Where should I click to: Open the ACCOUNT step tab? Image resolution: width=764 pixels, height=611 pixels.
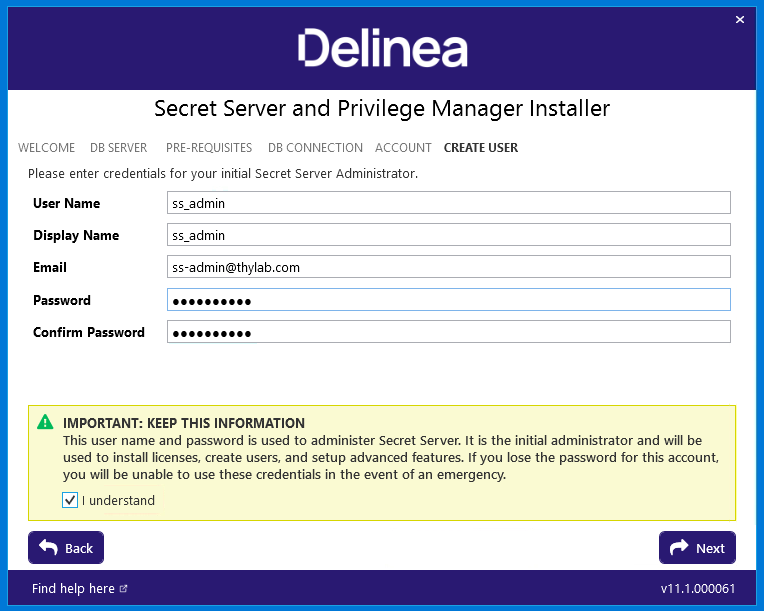coord(403,148)
